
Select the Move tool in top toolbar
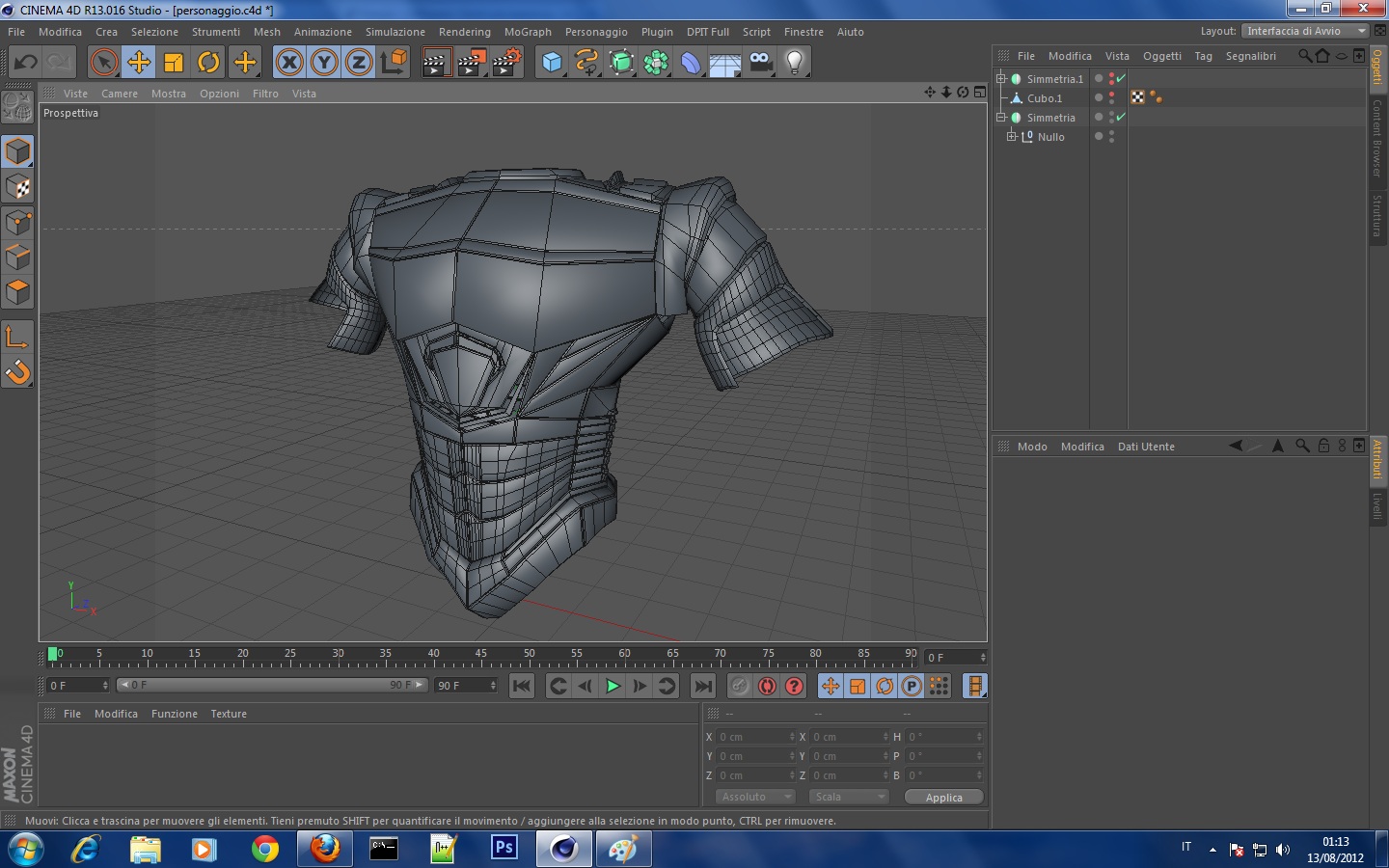pos(139,63)
